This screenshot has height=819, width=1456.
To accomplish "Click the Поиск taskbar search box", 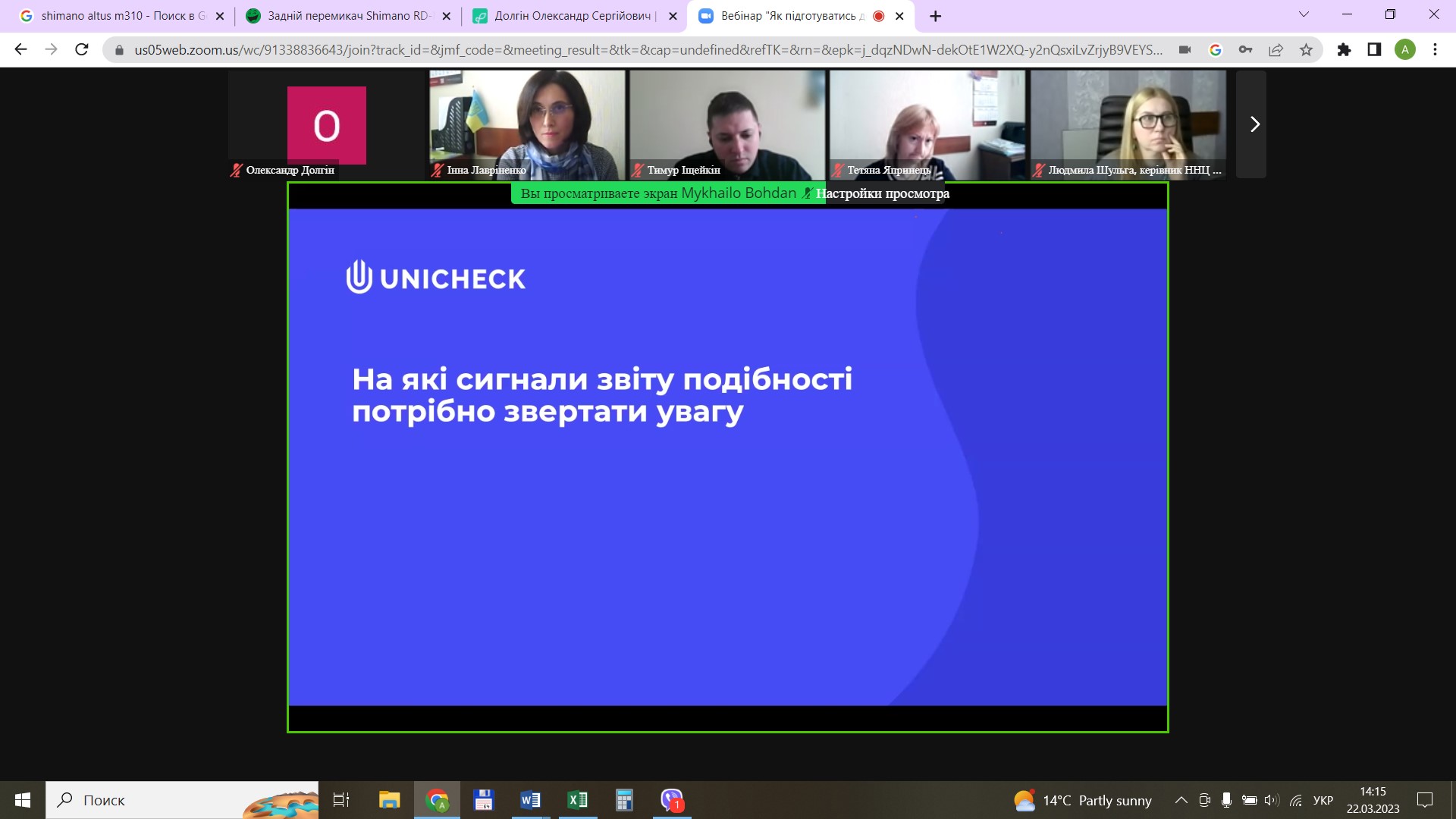I will (182, 800).
